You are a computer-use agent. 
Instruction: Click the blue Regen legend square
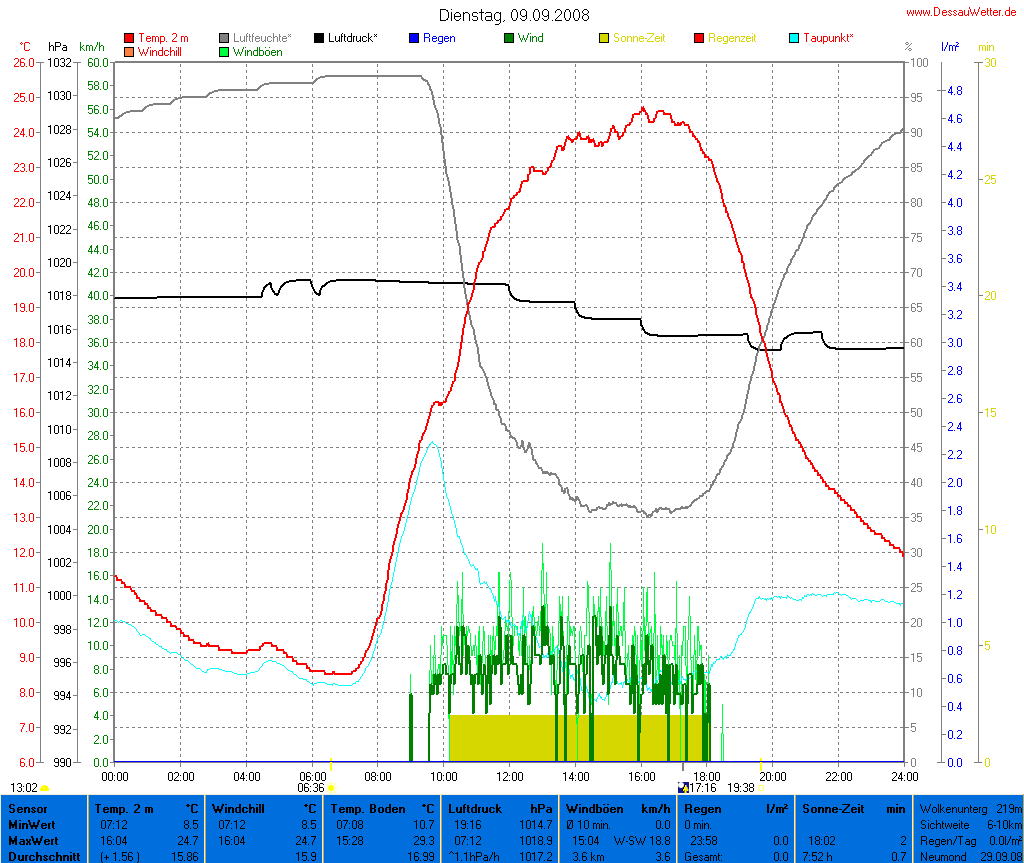tap(414, 38)
